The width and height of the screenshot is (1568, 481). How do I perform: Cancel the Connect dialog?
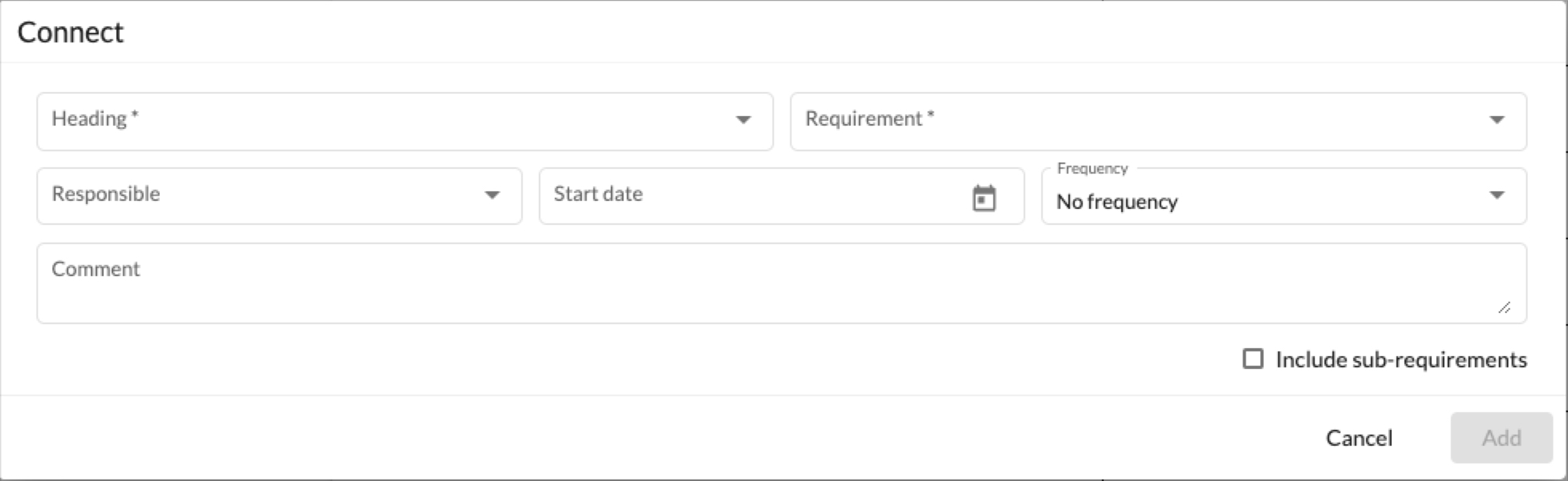[x=1358, y=438]
